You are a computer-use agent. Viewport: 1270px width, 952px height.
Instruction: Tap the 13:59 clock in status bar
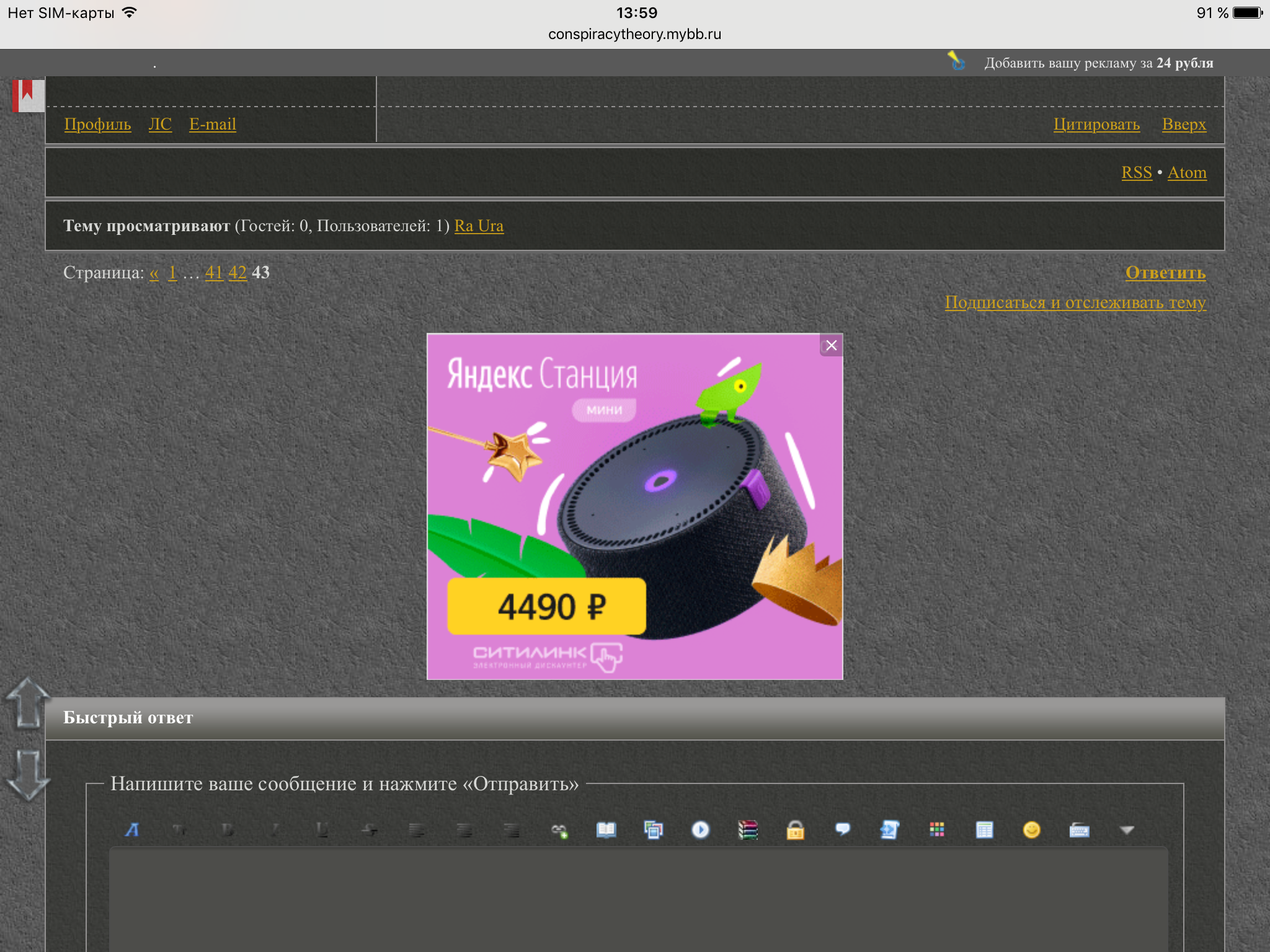[637, 12]
